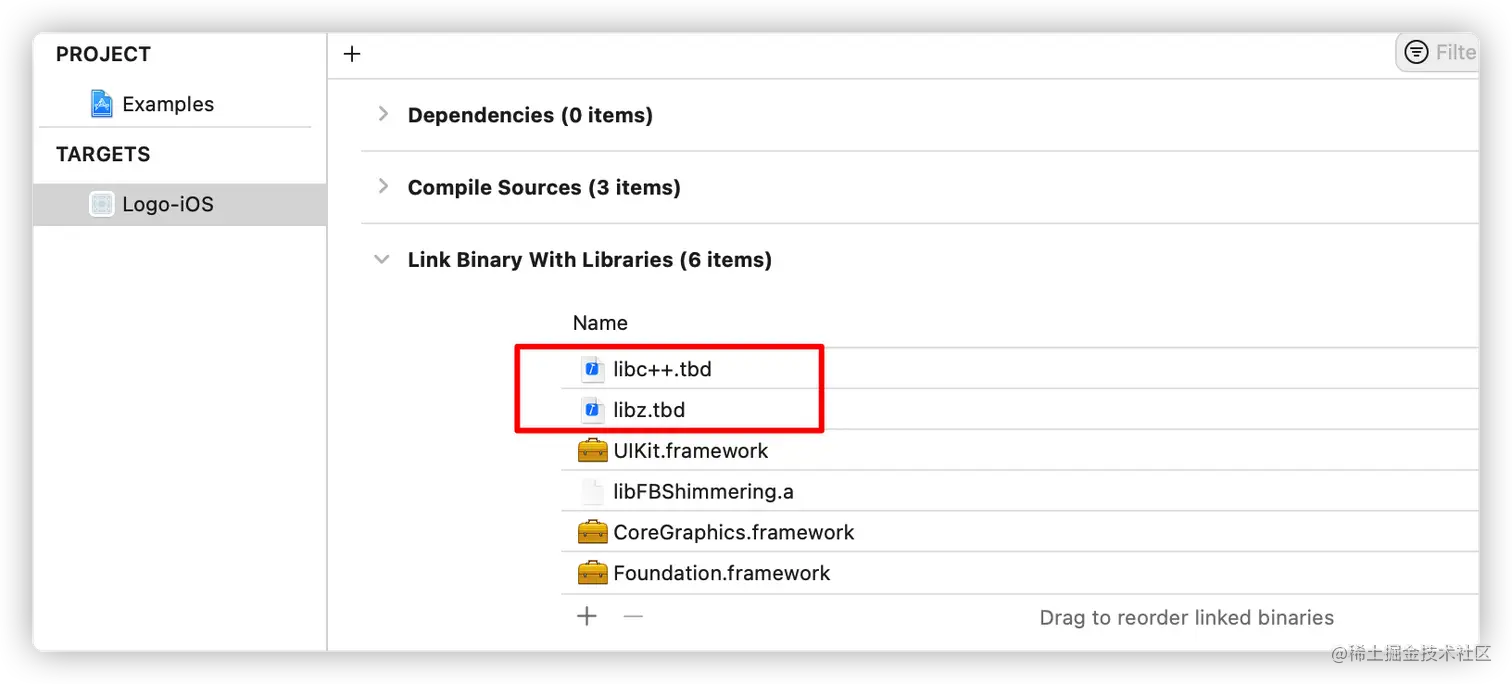Click the Foundation.framework toolbox icon
Viewport: 1512px width, 684px height.
pos(593,573)
